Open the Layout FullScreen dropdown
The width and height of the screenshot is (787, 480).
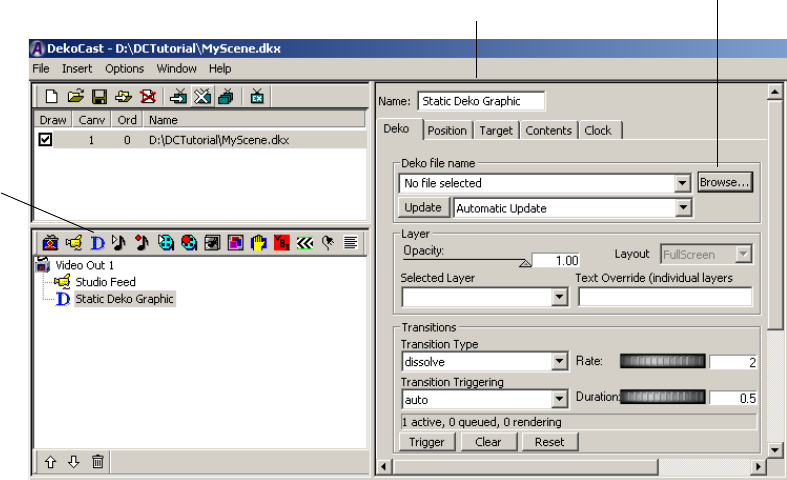pyautogui.click(x=743, y=254)
